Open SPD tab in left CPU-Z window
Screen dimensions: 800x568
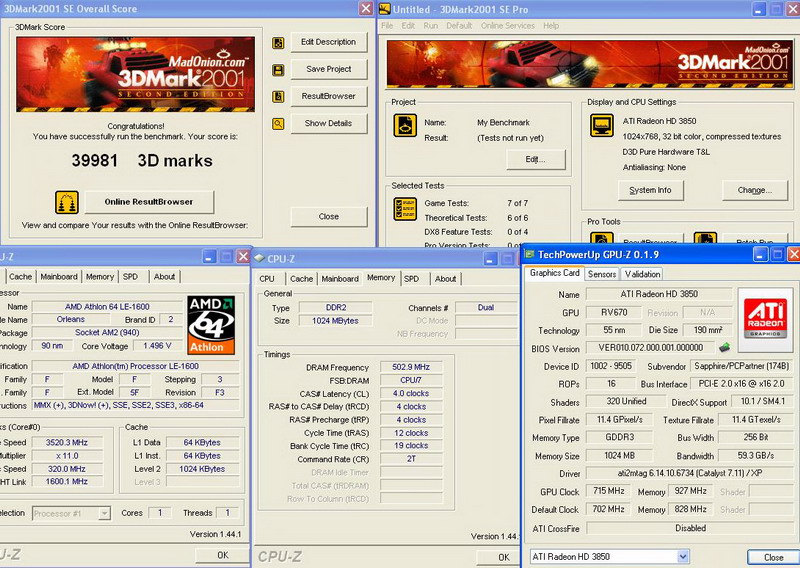click(131, 277)
